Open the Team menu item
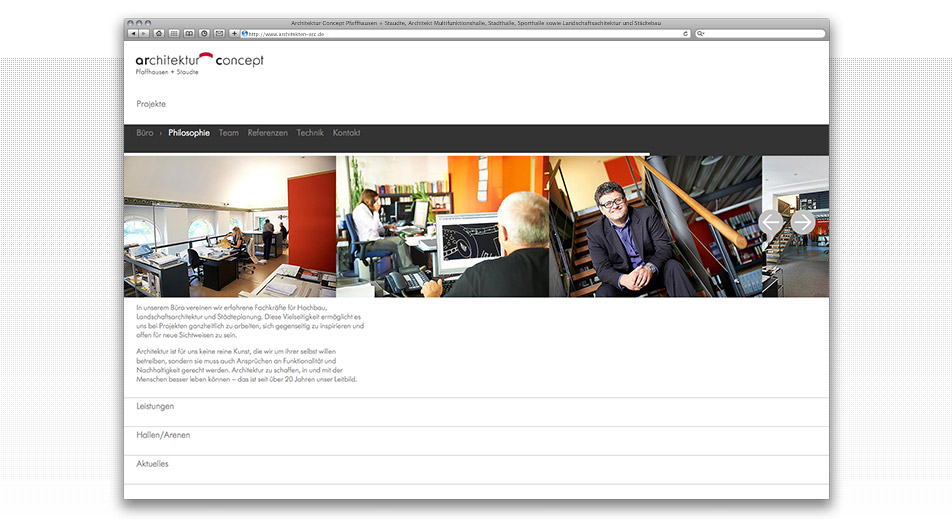This screenshot has width=952, height=530. 229,133
